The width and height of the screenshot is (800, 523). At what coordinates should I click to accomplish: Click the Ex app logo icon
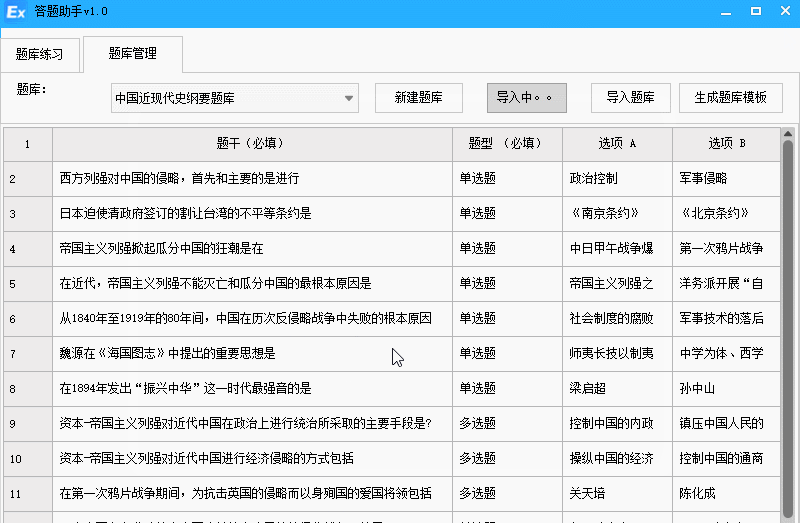[x=16, y=11]
